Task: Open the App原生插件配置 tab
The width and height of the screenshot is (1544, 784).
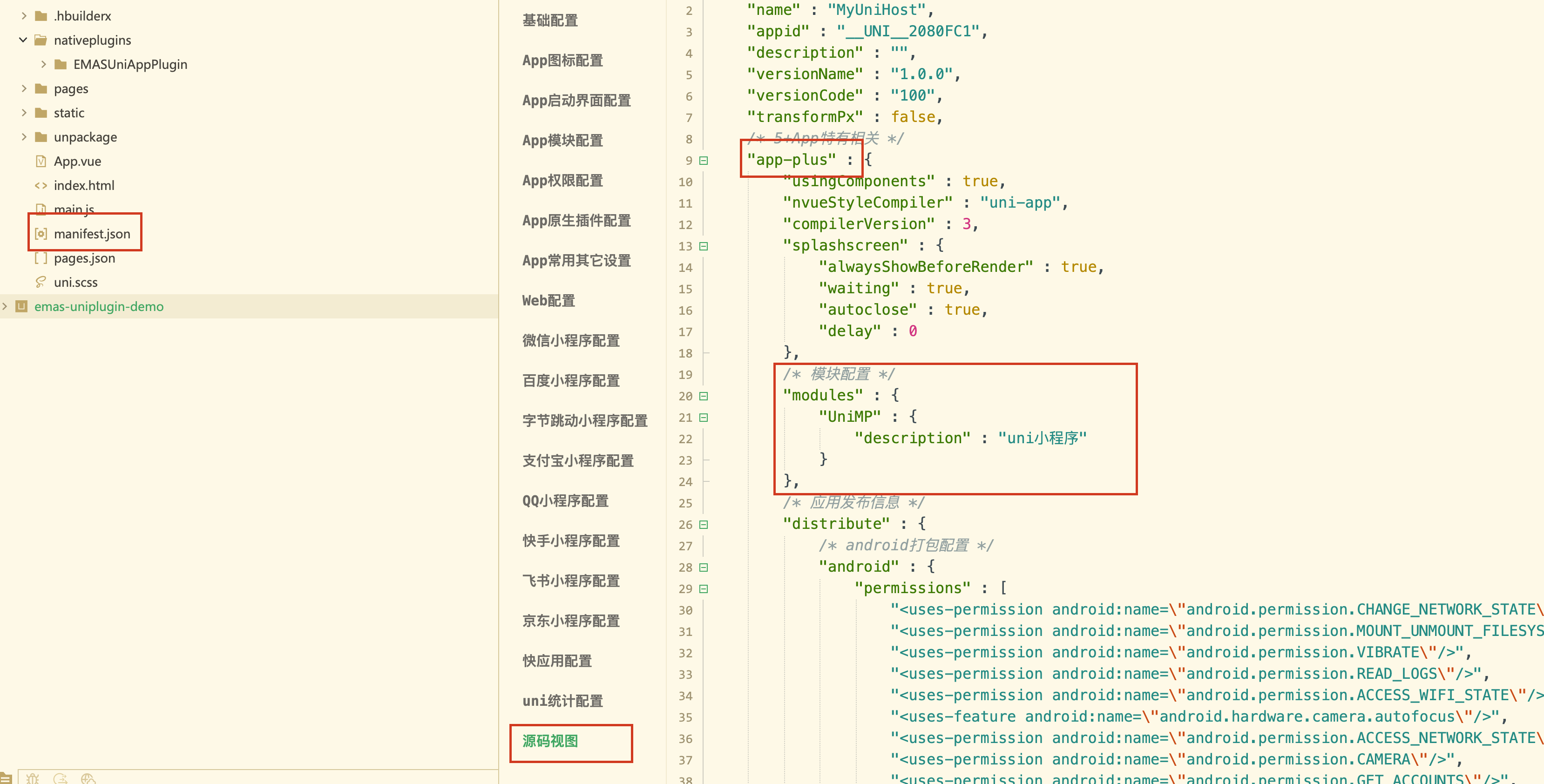Action: [576, 221]
